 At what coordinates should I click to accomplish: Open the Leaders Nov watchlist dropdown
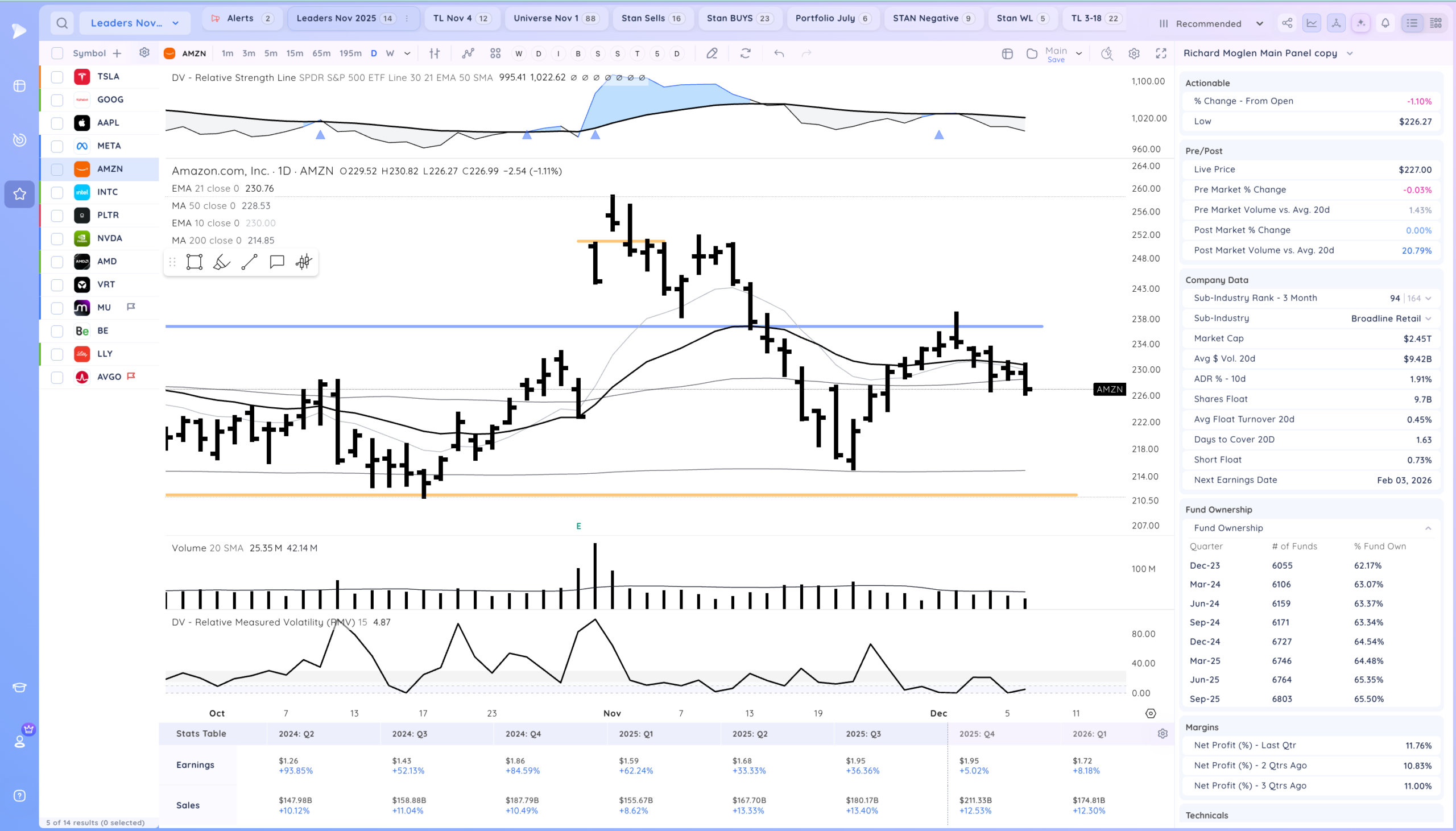(135, 23)
